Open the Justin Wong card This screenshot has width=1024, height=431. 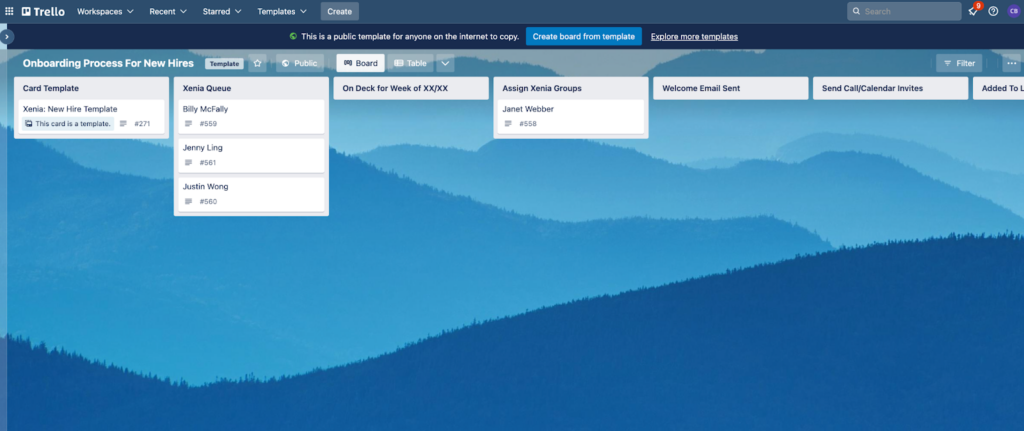point(251,194)
